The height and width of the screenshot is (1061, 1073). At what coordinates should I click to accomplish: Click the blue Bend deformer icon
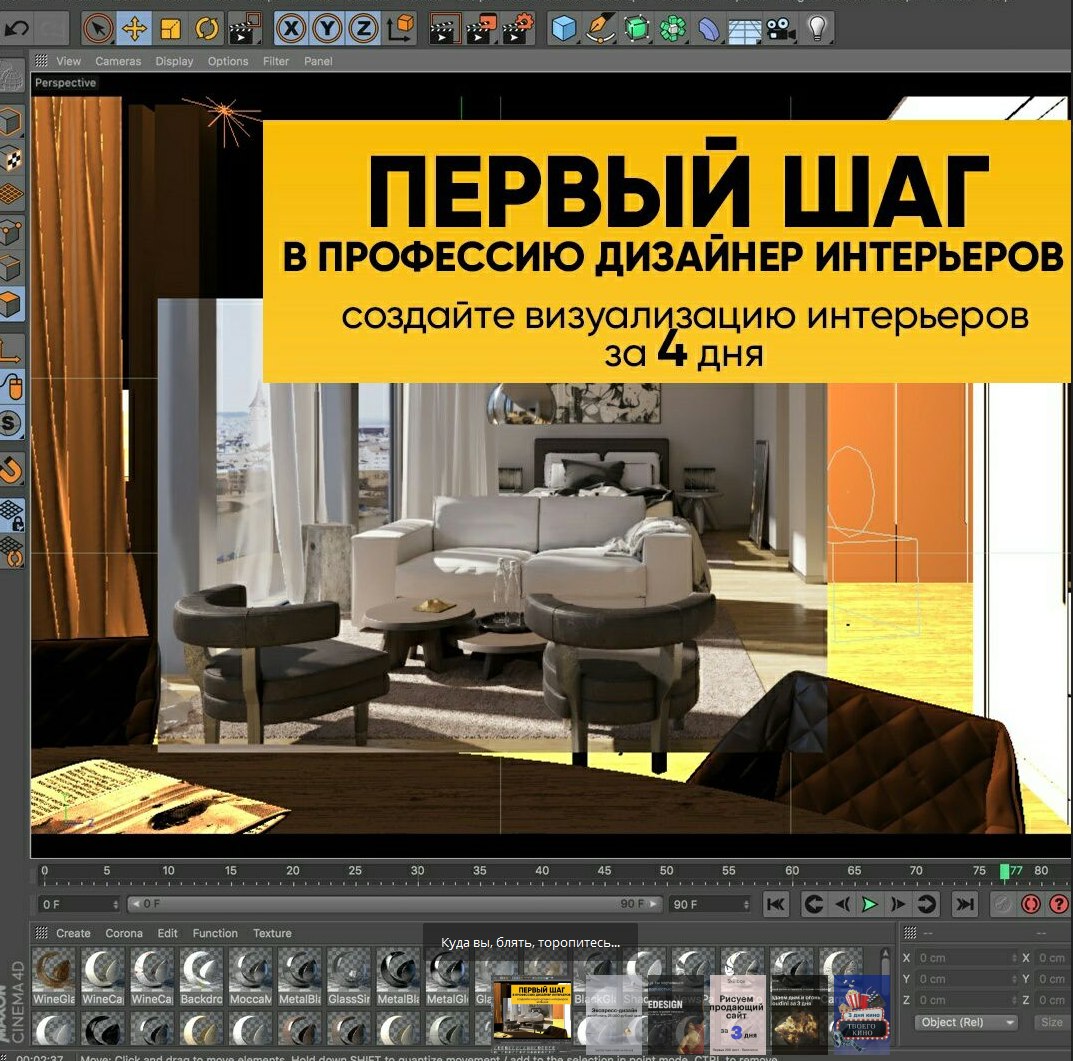[x=709, y=29]
